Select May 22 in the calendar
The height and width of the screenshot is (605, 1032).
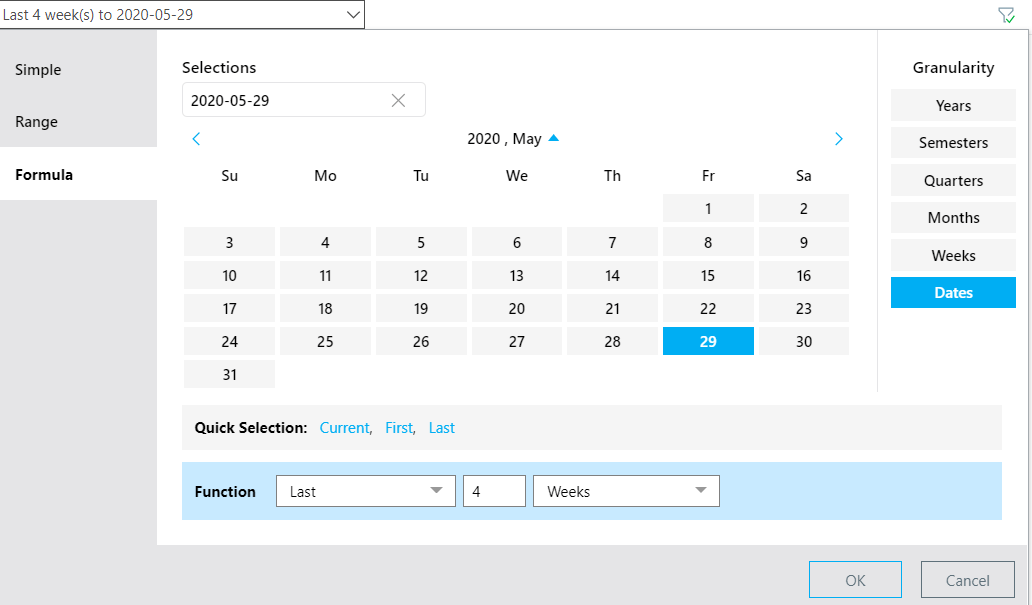(708, 308)
